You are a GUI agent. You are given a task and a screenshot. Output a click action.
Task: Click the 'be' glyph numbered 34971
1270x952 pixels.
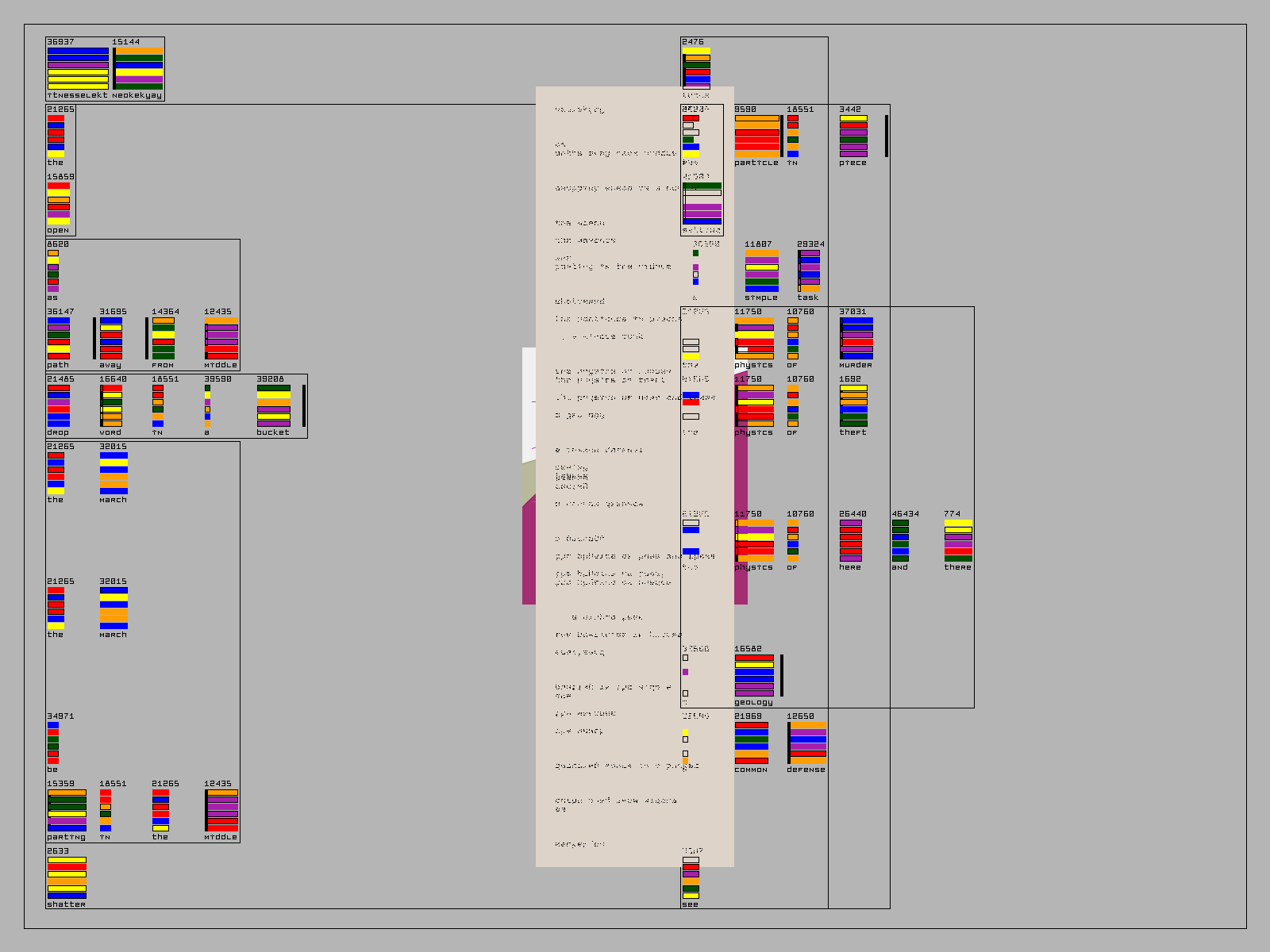coord(53,743)
